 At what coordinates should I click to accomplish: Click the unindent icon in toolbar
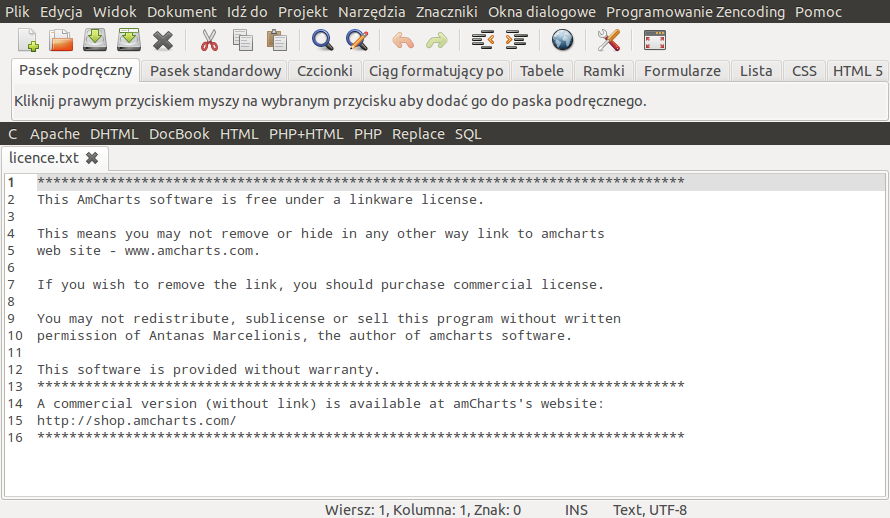click(x=483, y=40)
